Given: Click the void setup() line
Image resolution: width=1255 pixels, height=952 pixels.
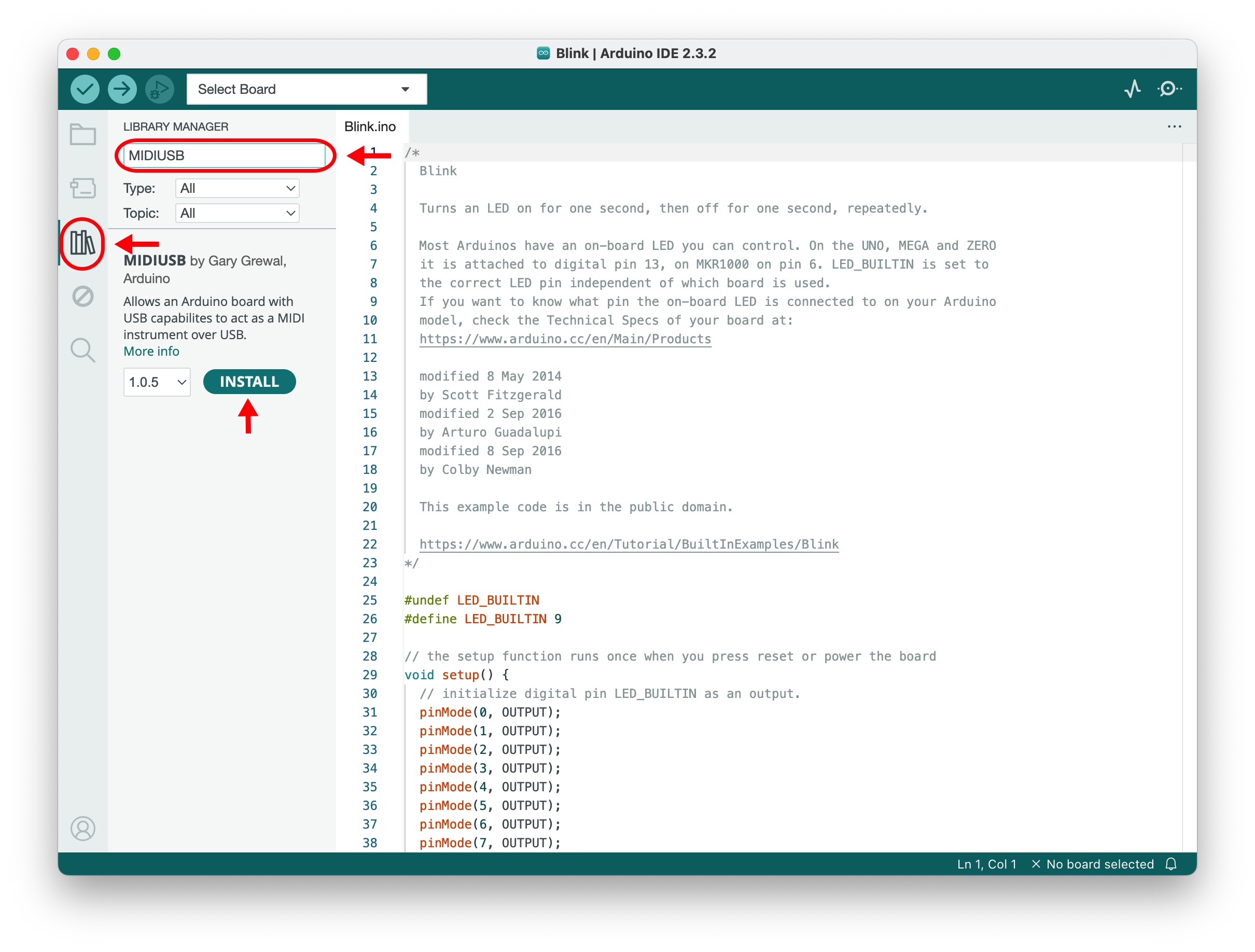Looking at the screenshot, I should (456, 675).
